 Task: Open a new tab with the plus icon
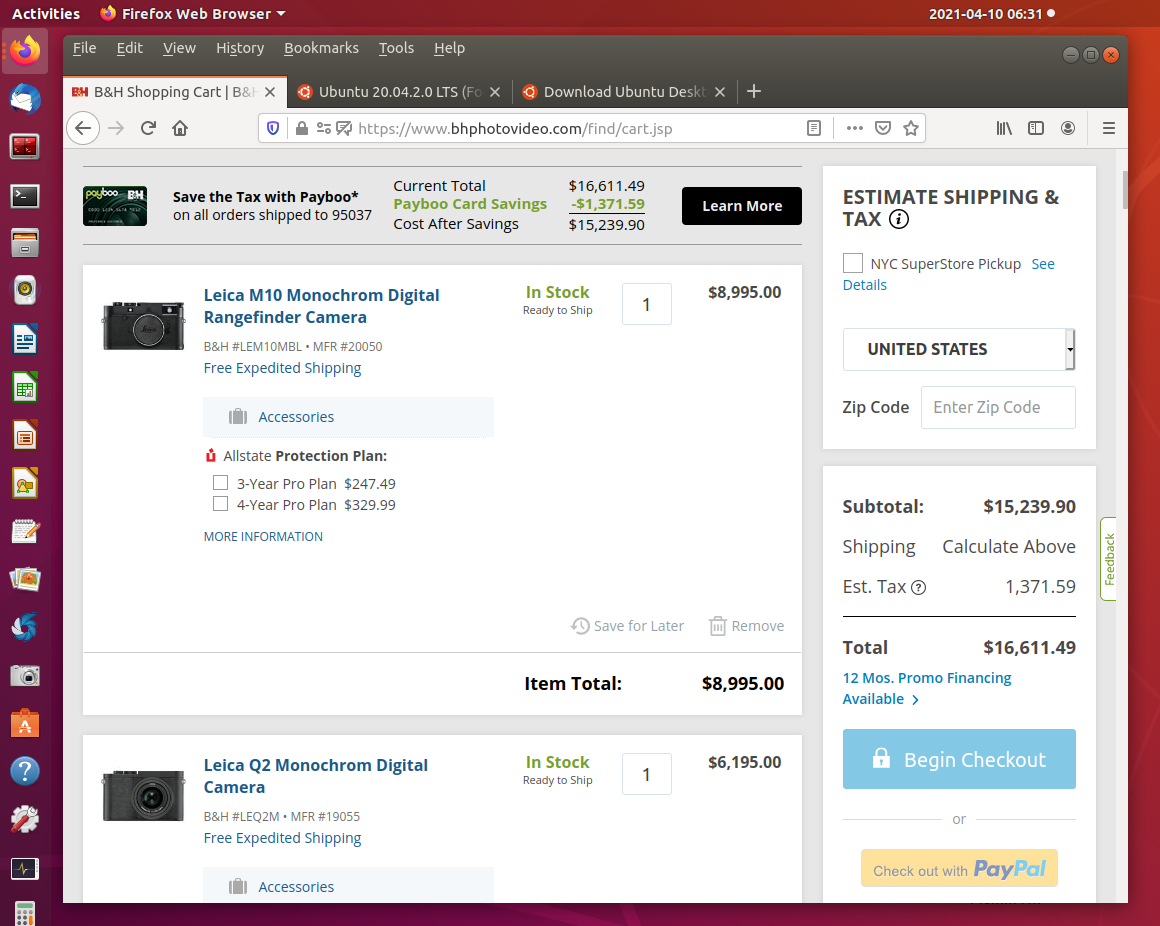click(x=754, y=92)
